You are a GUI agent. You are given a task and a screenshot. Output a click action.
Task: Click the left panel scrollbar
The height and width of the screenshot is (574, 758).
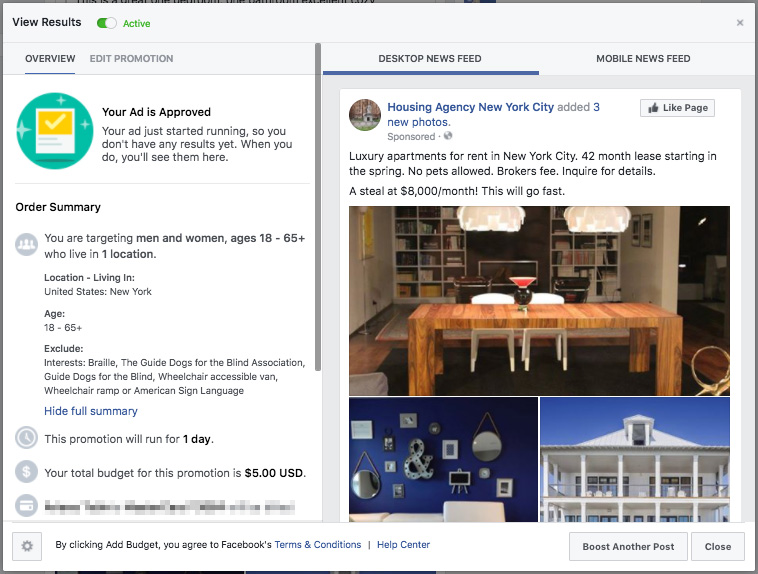point(318,207)
